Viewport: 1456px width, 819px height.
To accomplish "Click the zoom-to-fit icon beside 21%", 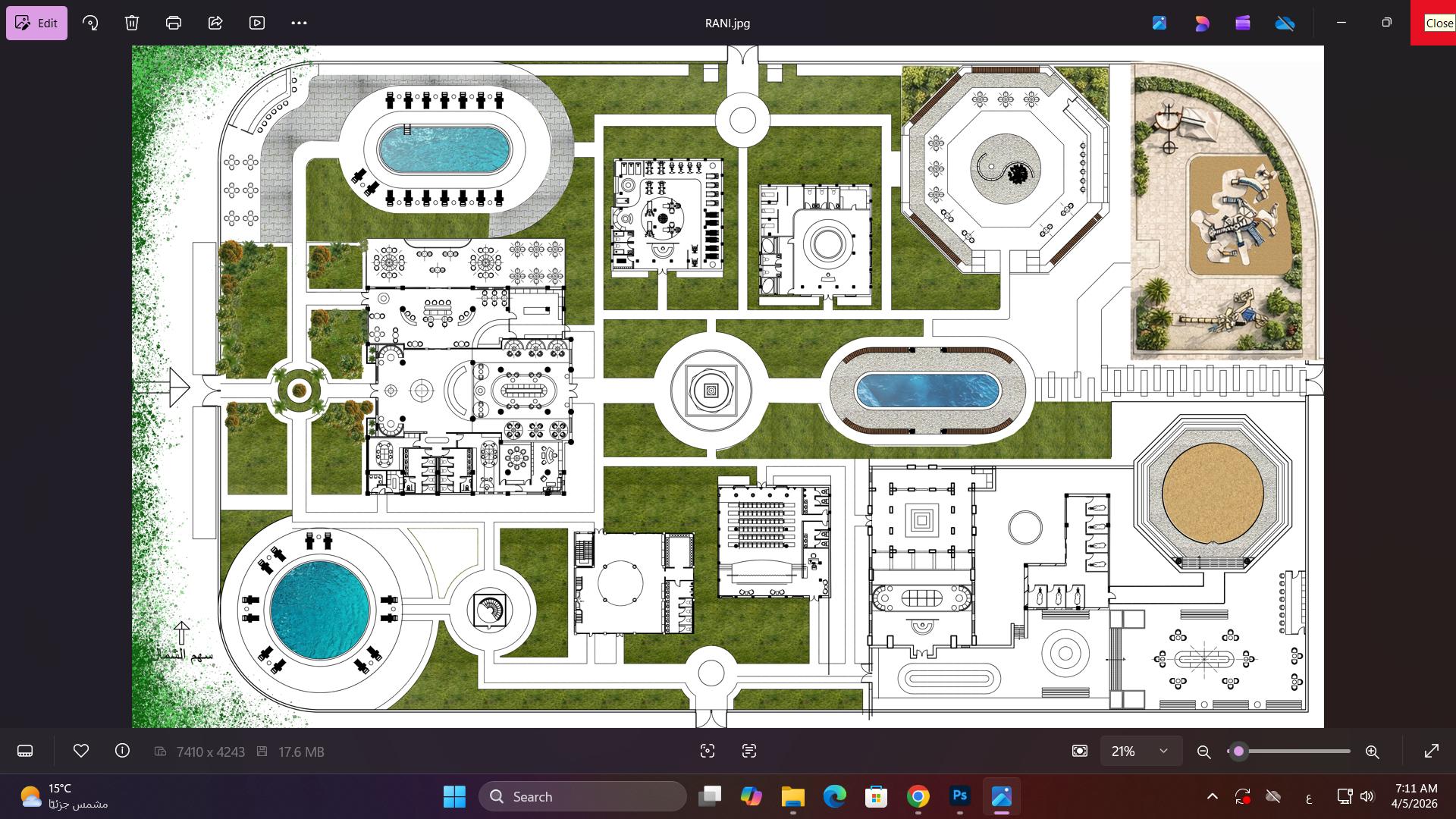I will 1080,752.
